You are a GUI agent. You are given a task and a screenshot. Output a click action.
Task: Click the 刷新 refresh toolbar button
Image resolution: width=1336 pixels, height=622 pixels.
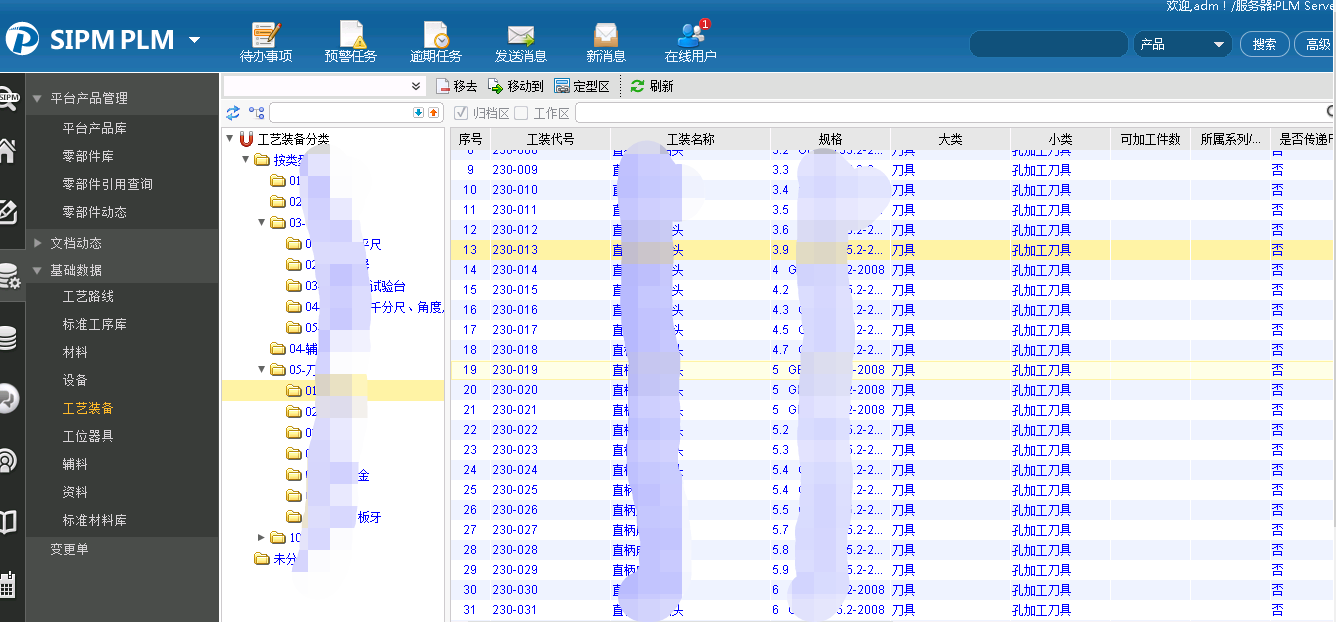pyautogui.click(x=652, y=87)
